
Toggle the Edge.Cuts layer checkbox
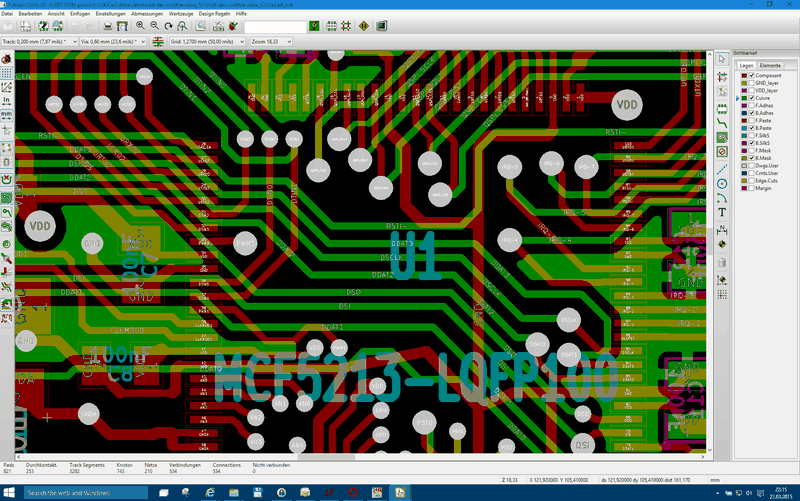click(751, 181)
